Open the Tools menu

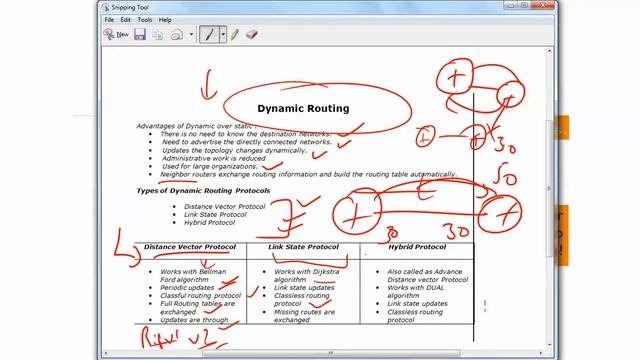point(144,20)
